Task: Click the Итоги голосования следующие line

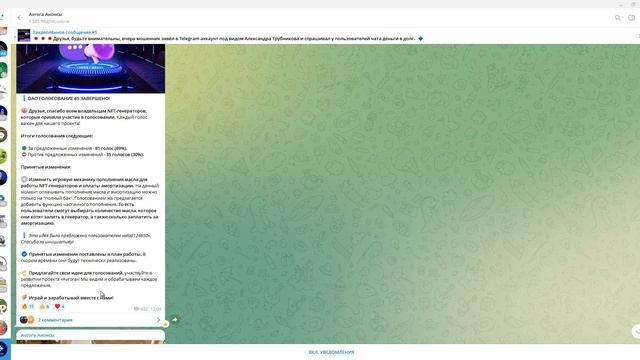Action: pos(57,136)
